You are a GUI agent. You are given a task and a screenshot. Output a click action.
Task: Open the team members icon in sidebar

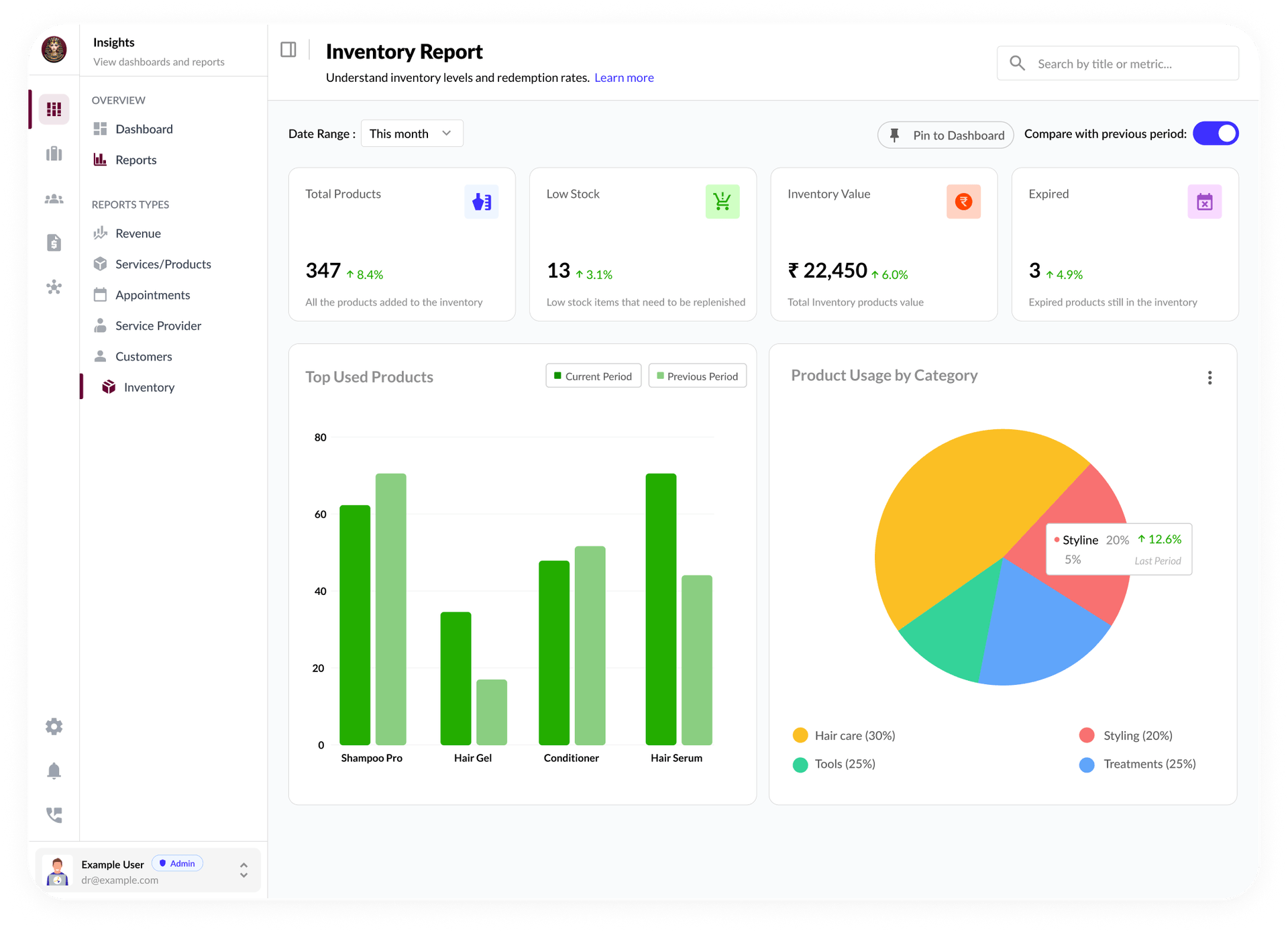click(x=54, y=199)
